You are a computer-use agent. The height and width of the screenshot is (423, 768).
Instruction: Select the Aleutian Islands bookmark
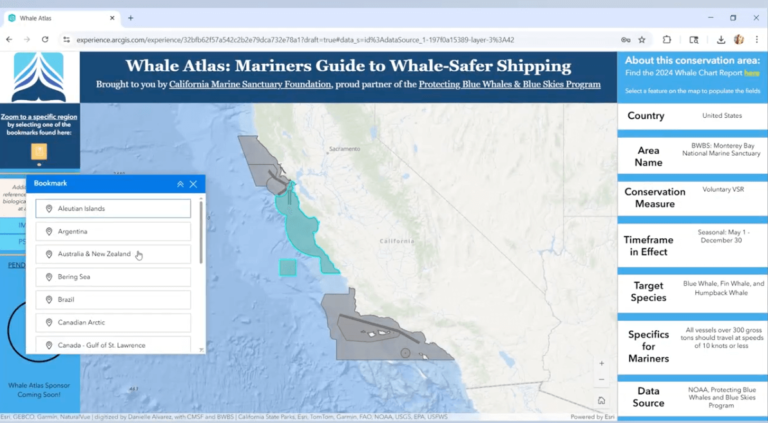(x=113, y=208)
